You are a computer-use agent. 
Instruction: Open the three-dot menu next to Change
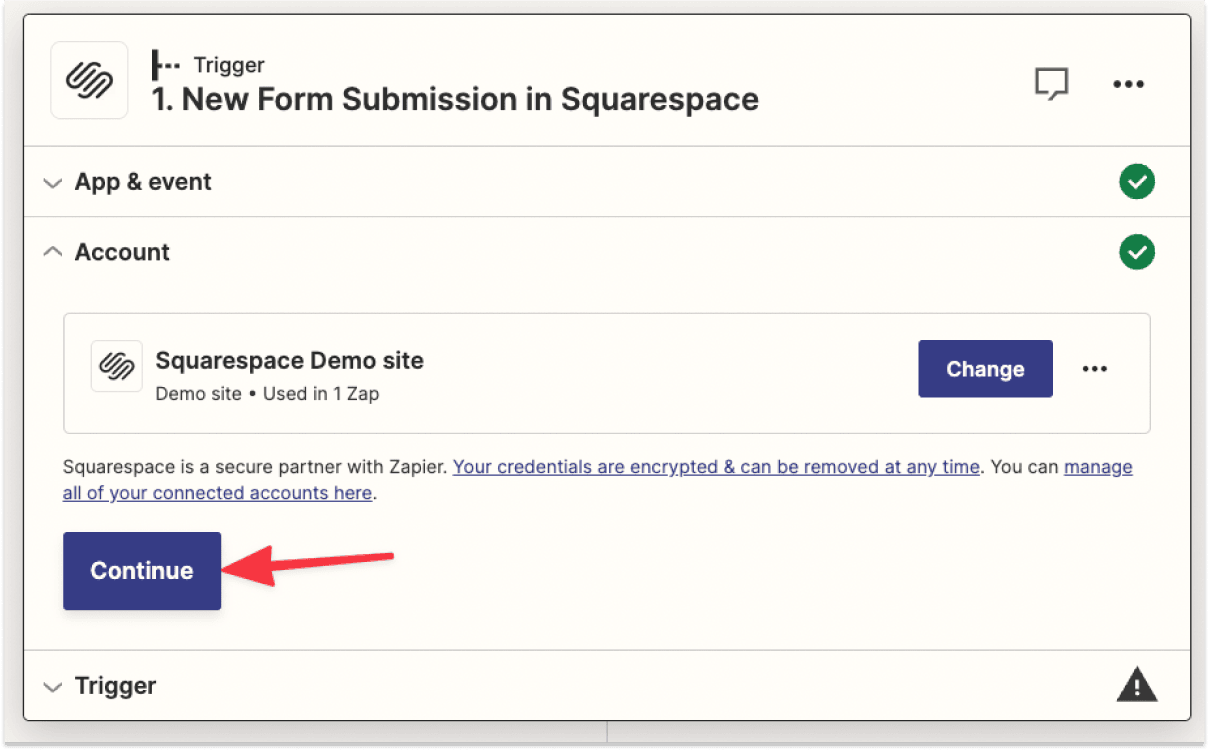point(1094,368)
